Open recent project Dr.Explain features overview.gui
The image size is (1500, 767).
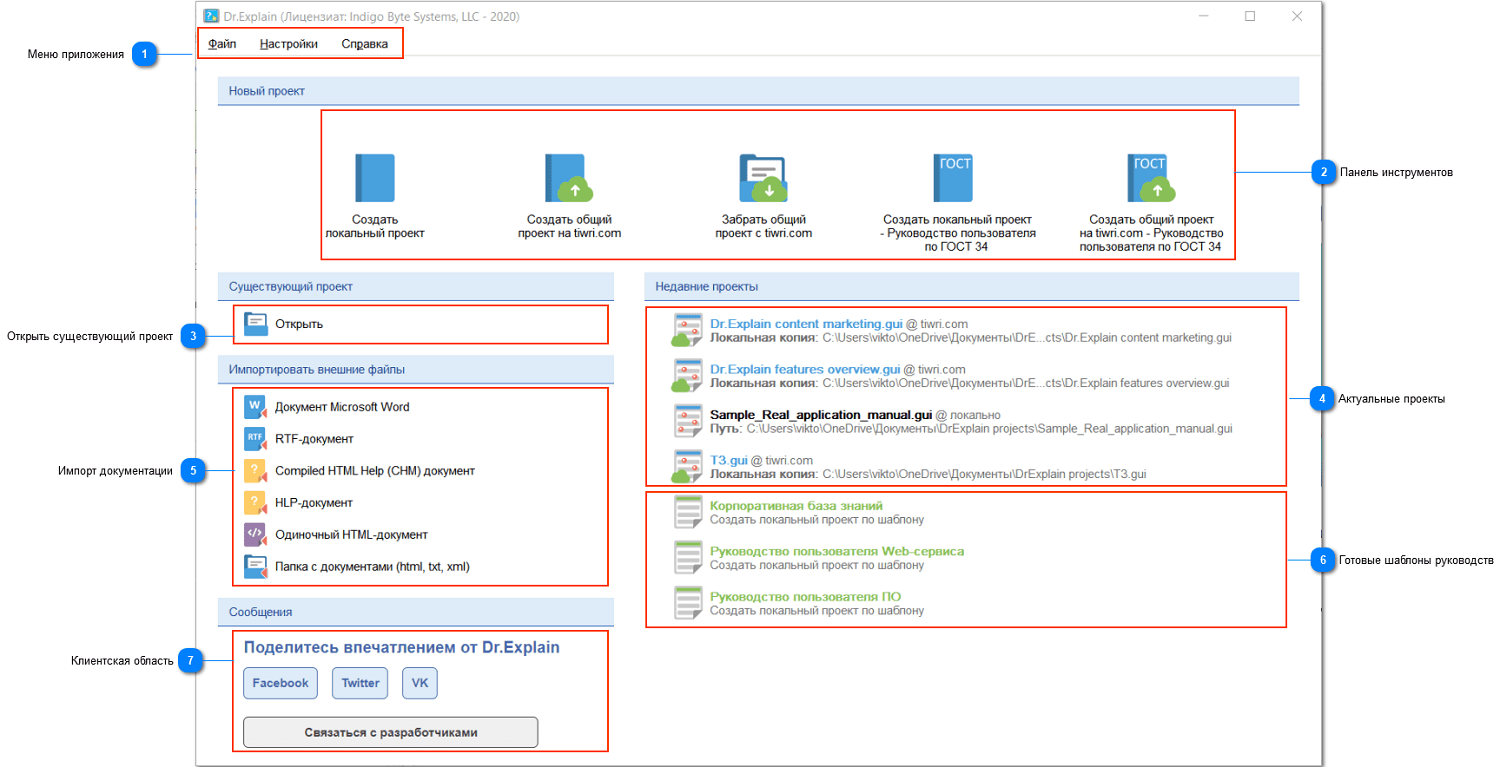(805, 369)
